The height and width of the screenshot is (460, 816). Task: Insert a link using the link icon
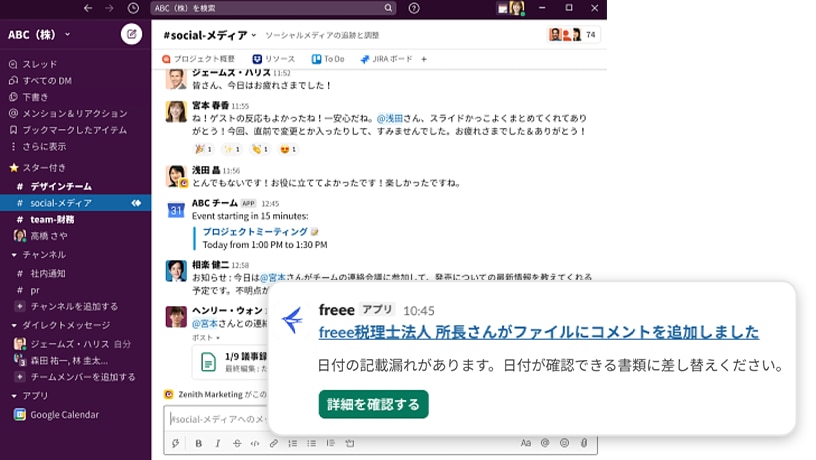click(273, 443)
